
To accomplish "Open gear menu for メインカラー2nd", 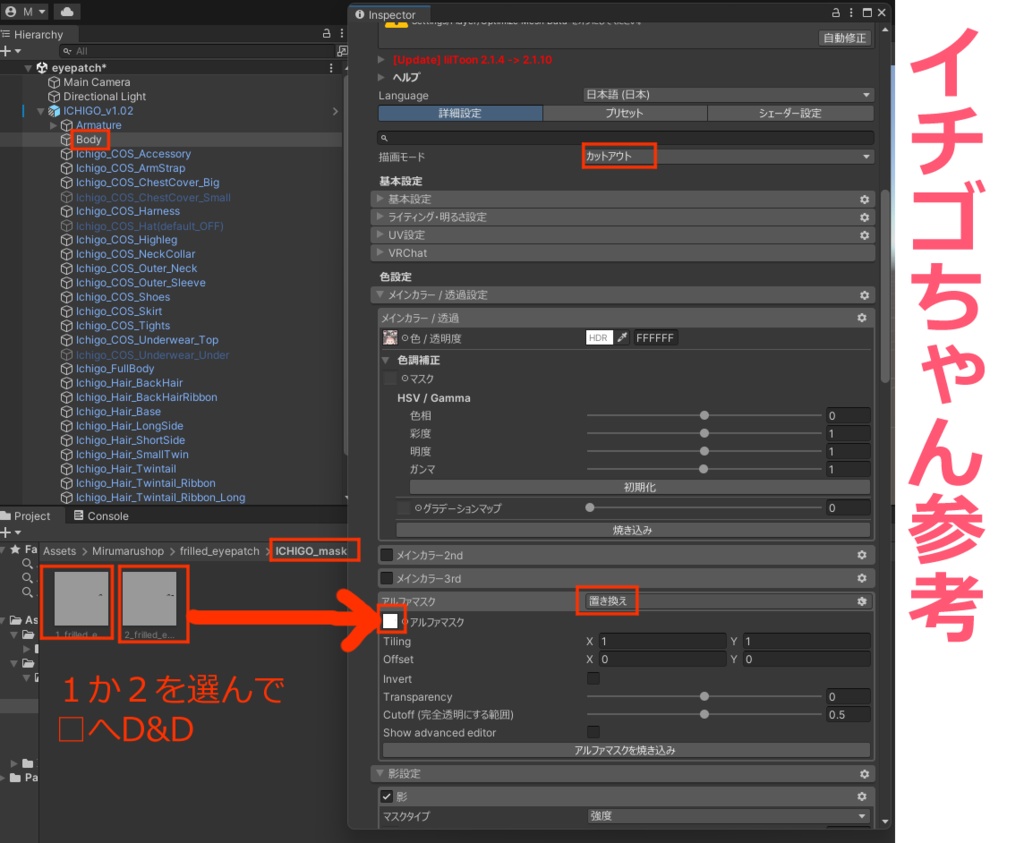I will tap(862, 554).
